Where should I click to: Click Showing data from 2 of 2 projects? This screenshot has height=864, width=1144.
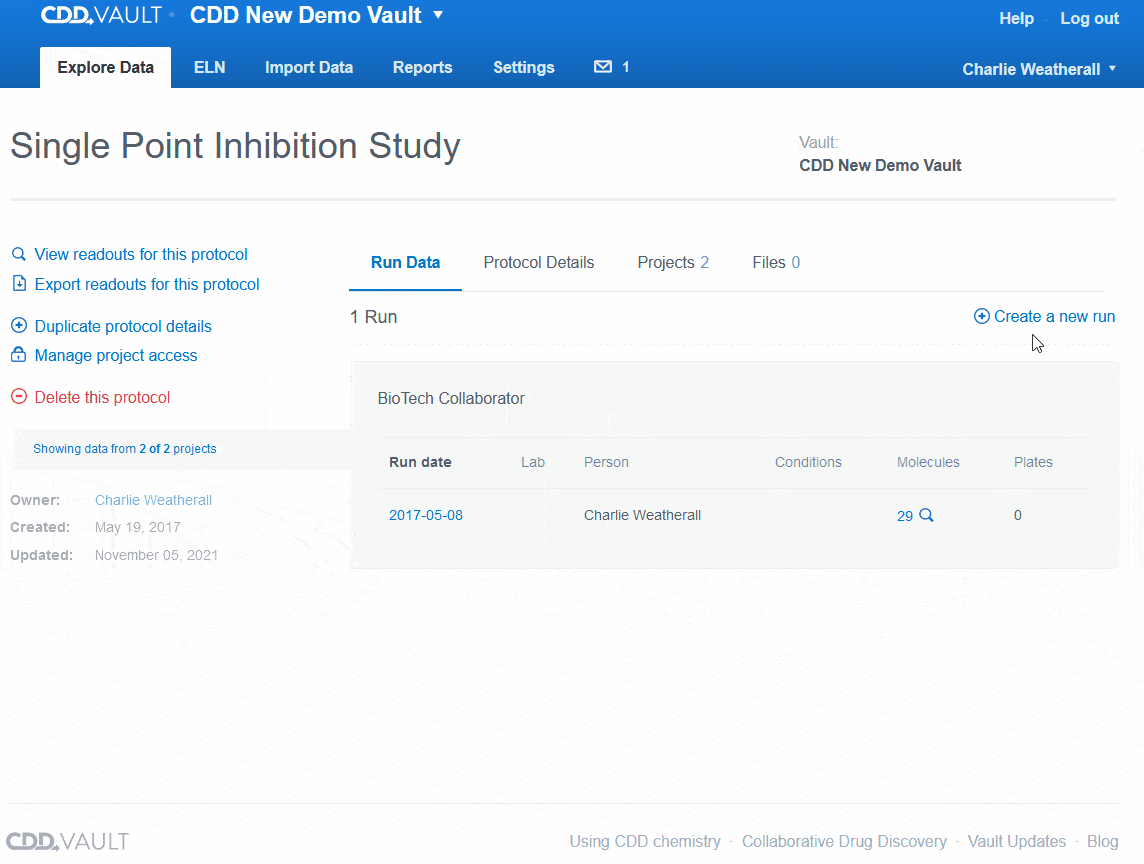coord(125,449)
